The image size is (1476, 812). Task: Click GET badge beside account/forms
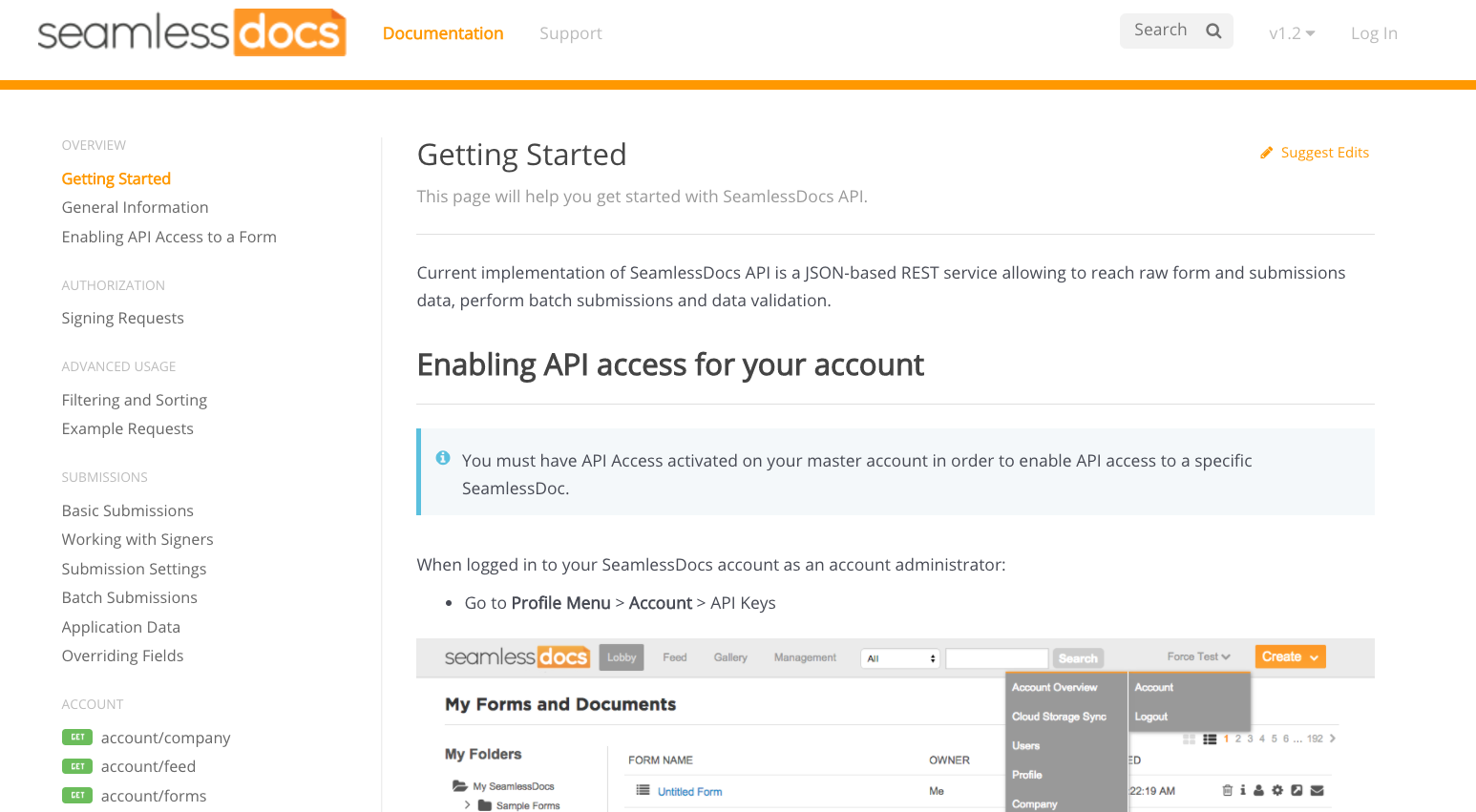[x=77, y=795]
